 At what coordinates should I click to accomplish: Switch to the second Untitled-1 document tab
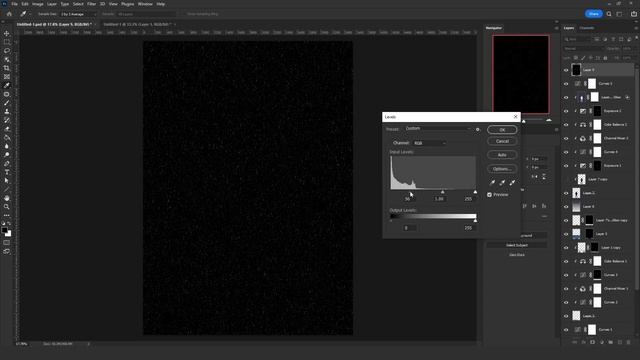[137, 24]
